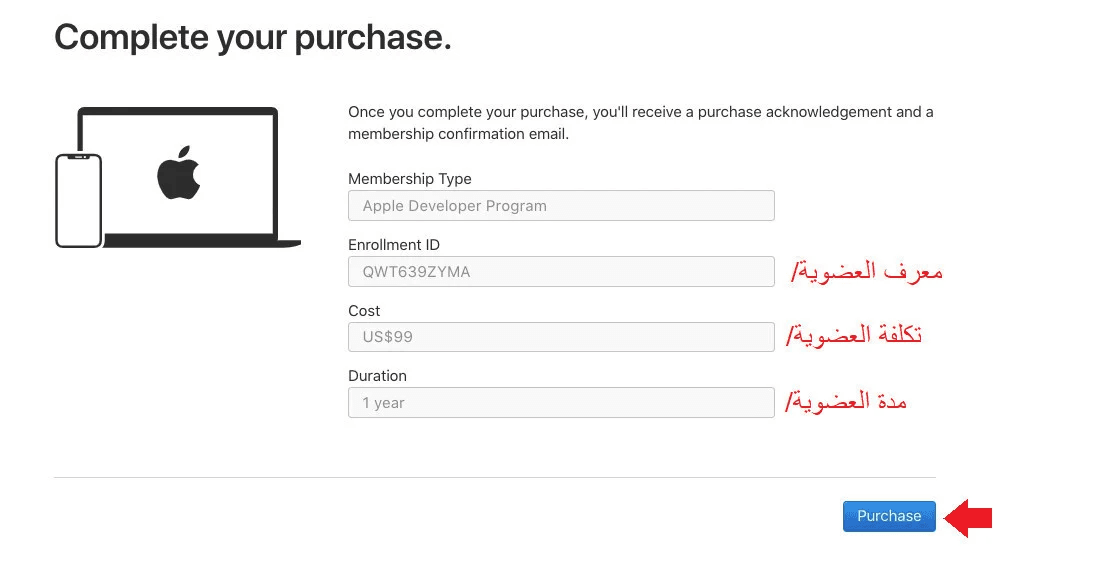Screen dimensions: 1108x568
Task: Click the purchase acknowledgement description paragraph
Action: 640,123
